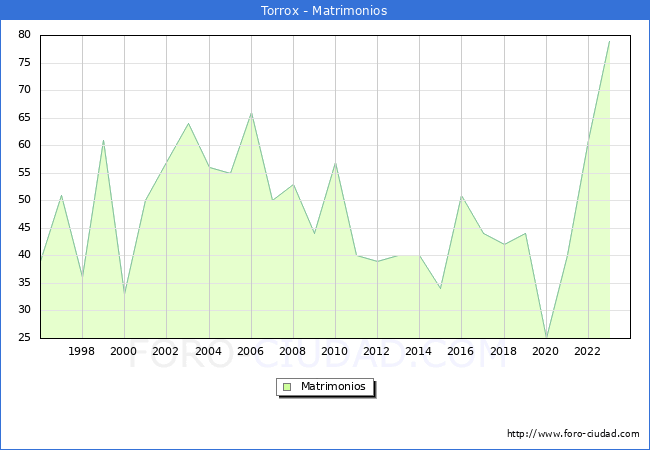Click the 1999 peak data point at 61
Viewport: 650px width, 450px height.
click(x=103, y=140)
